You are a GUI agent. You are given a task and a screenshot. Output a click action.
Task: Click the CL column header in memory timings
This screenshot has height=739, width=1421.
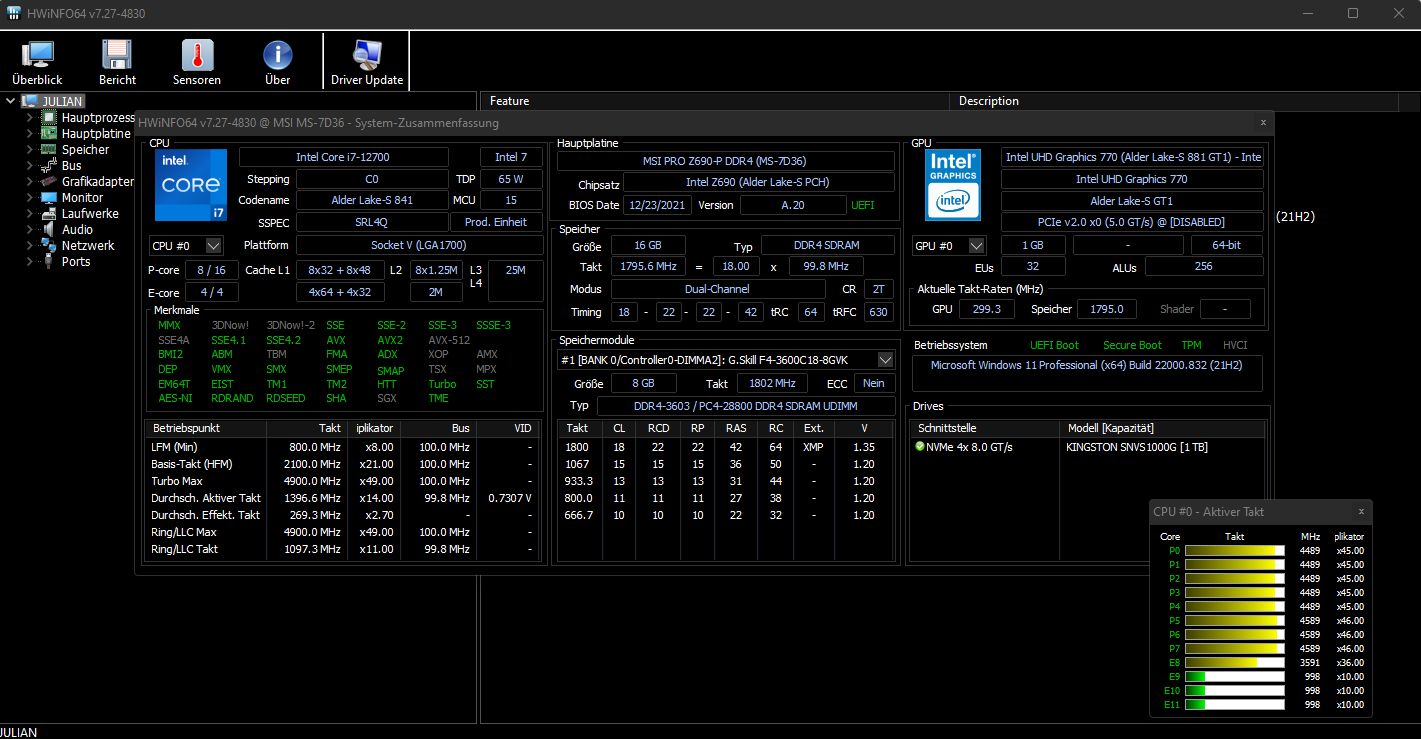[x=619, y=427]
